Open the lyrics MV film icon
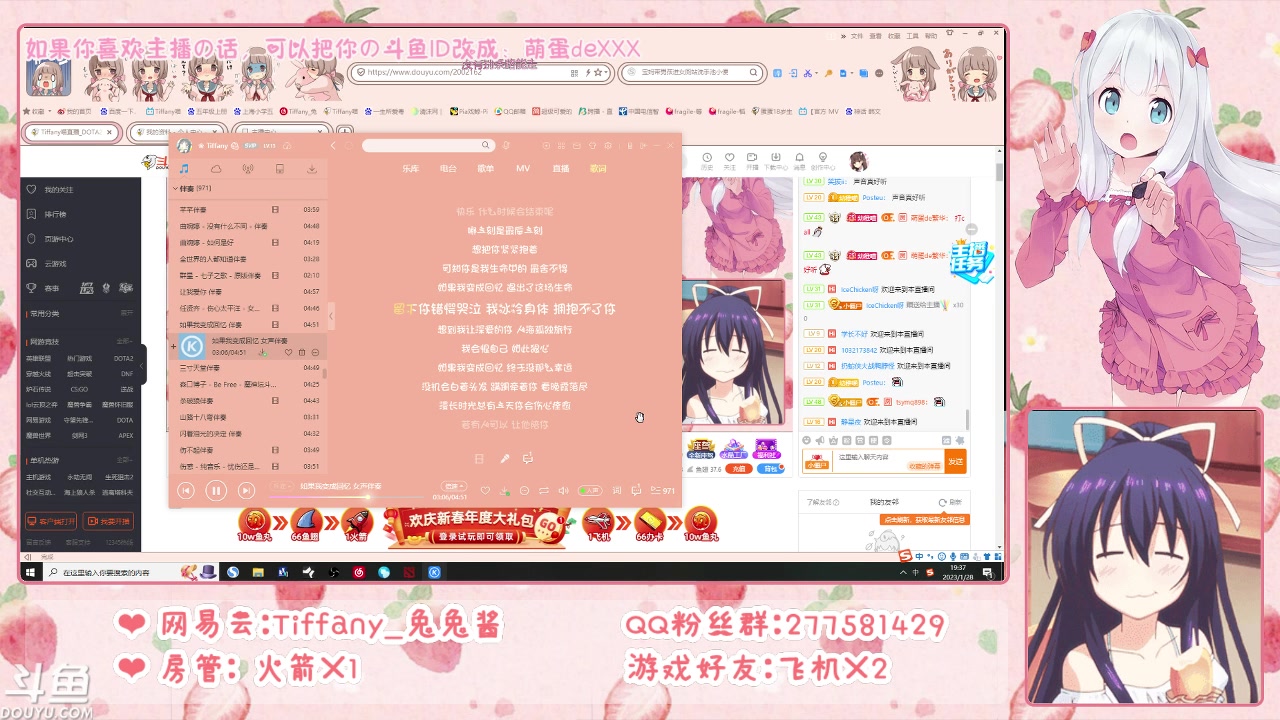This screenshot has width=1280, height=720. [479, 459]
